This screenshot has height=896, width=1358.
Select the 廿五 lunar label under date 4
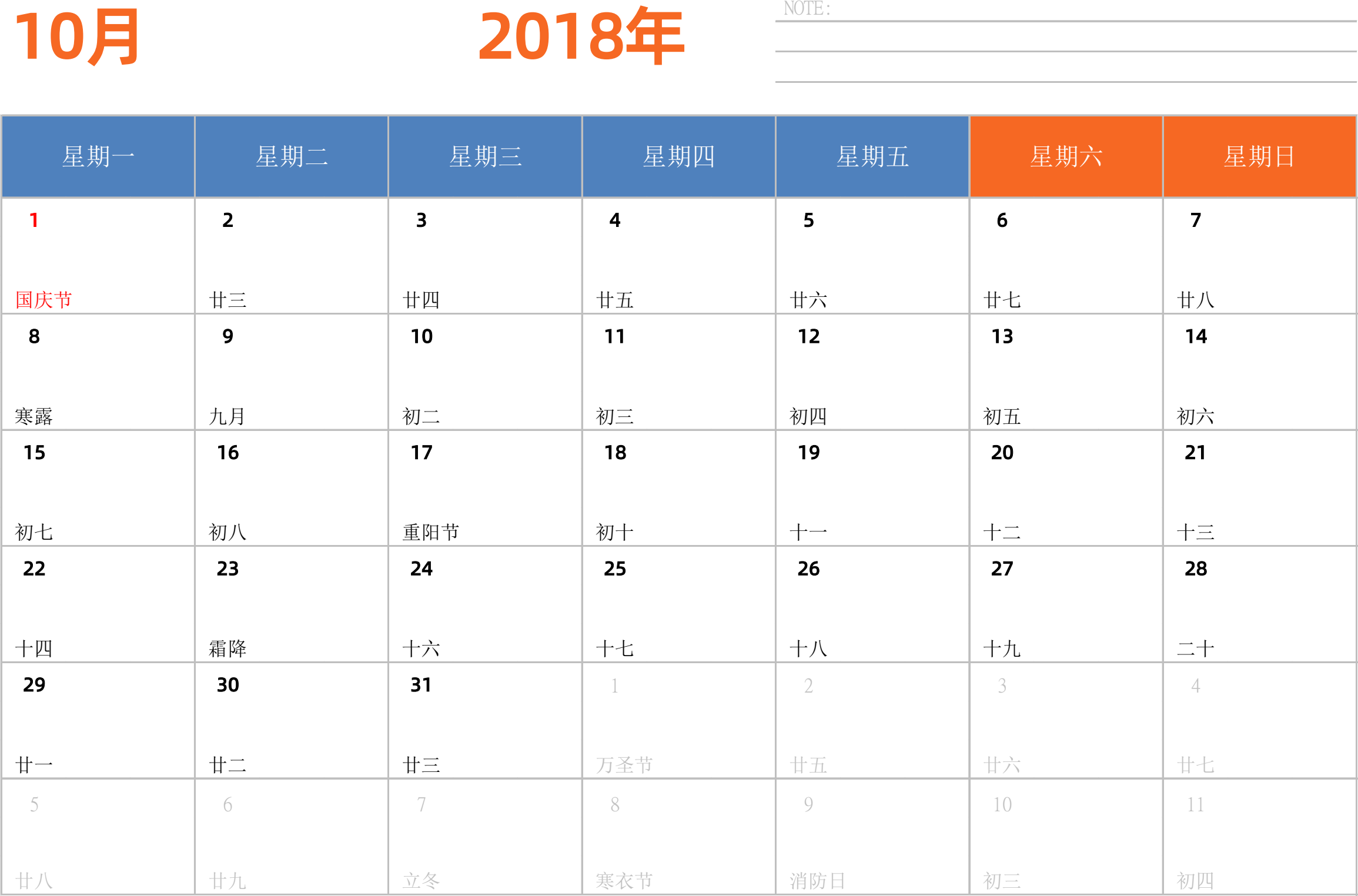click(x=614, y=300)
